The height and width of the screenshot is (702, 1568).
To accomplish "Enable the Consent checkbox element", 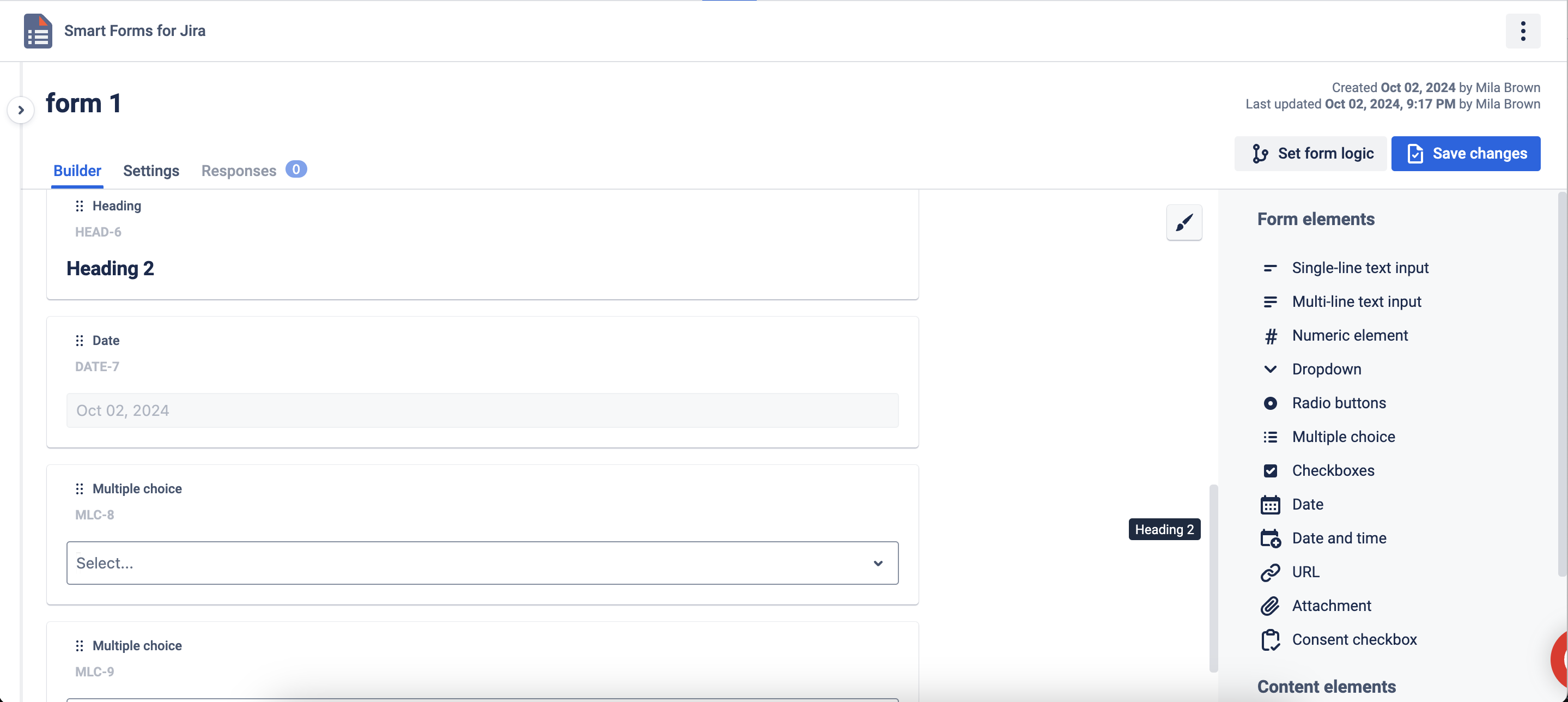I will pos(1356,639).
